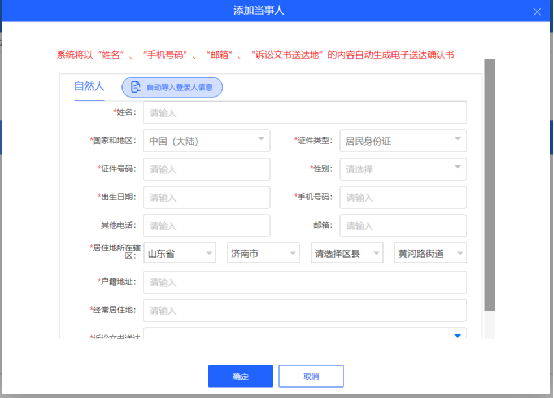Open the 黄河路街道 street dropdown

pyautogui.click(x=430, y=253)
